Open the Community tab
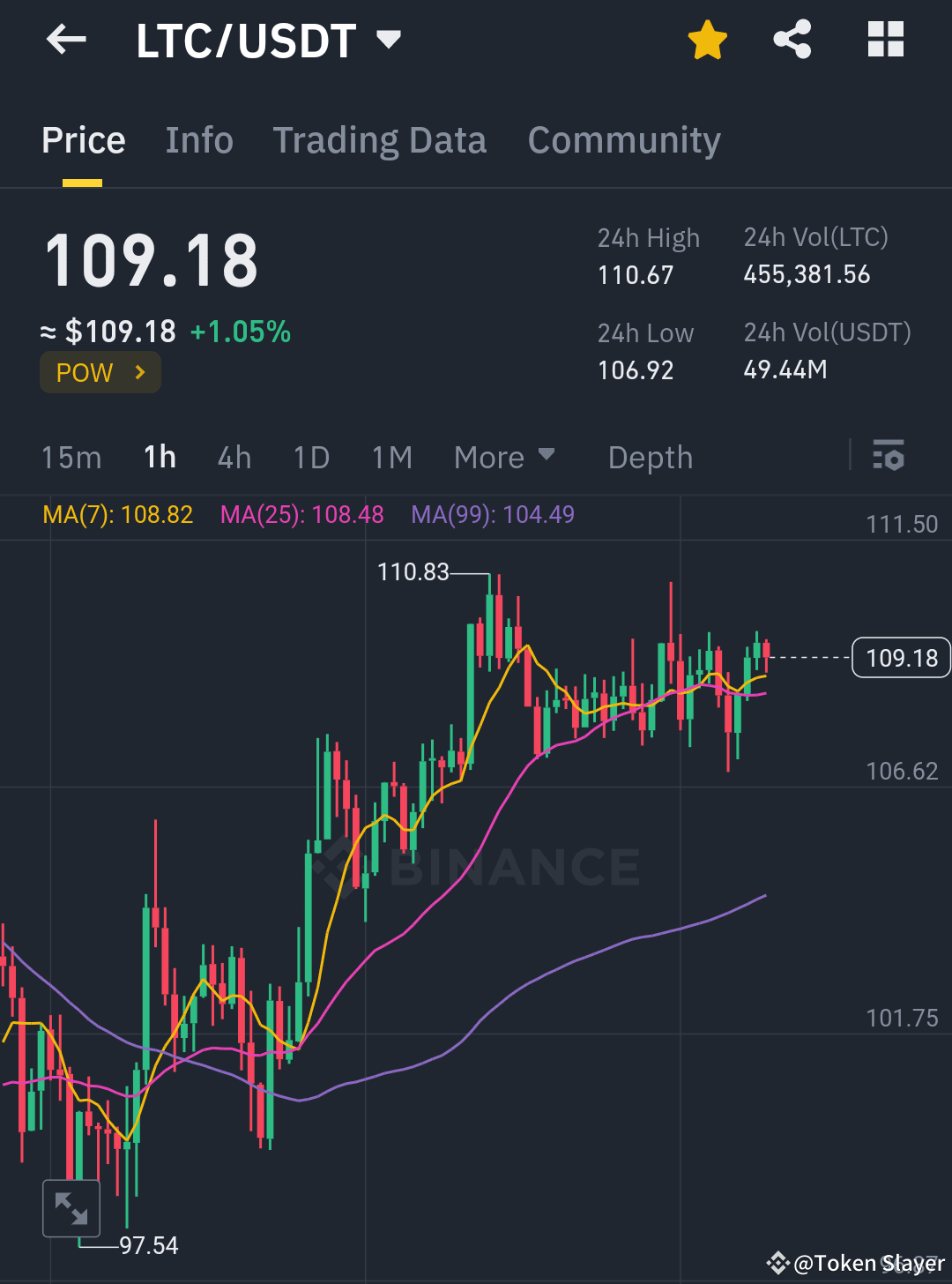 624,139
